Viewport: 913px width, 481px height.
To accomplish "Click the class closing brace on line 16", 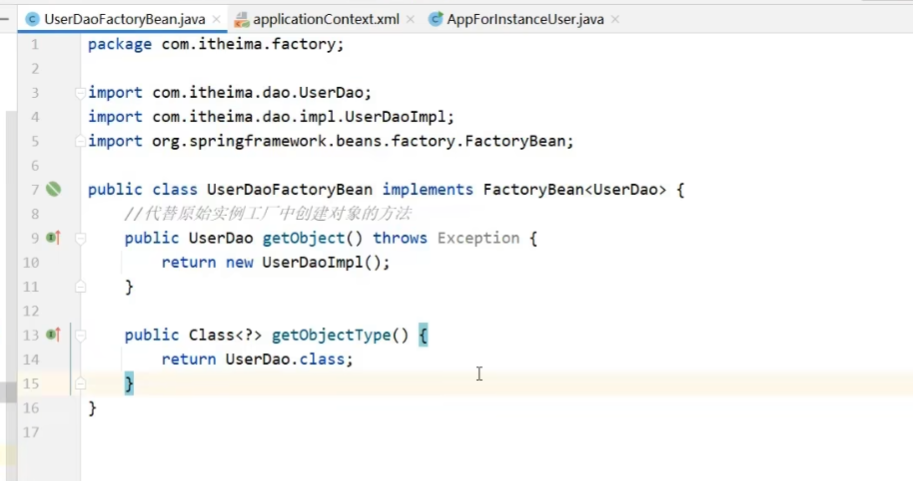I will coord(92,408).
